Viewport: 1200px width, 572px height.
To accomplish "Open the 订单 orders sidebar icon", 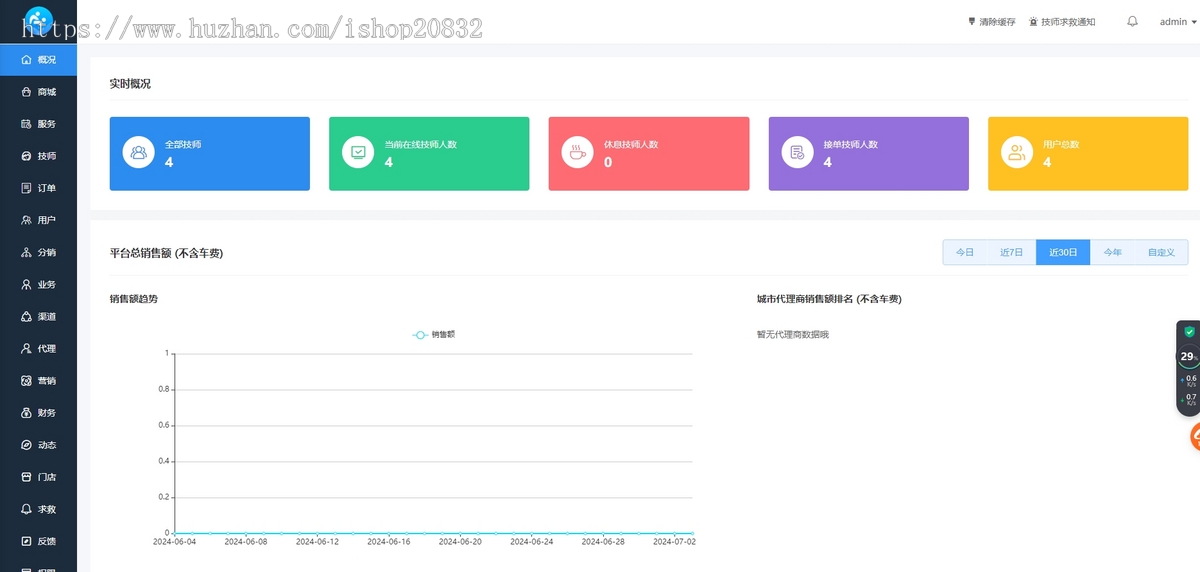I will [27, 188].
